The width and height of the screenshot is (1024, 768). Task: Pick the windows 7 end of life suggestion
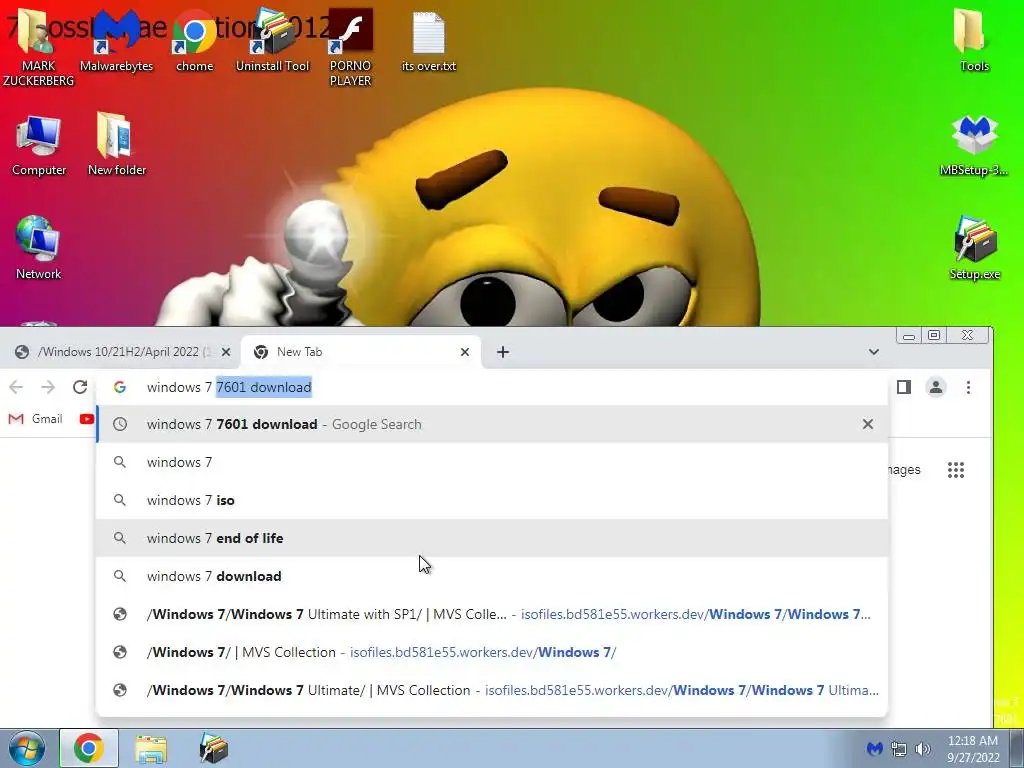(x=492, y=538)
